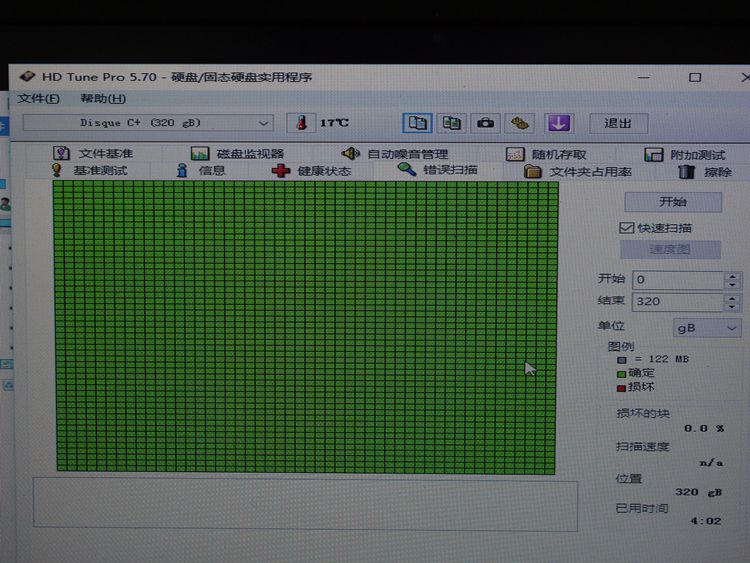Increase the 结束 value with up arrow

point(732,298)
